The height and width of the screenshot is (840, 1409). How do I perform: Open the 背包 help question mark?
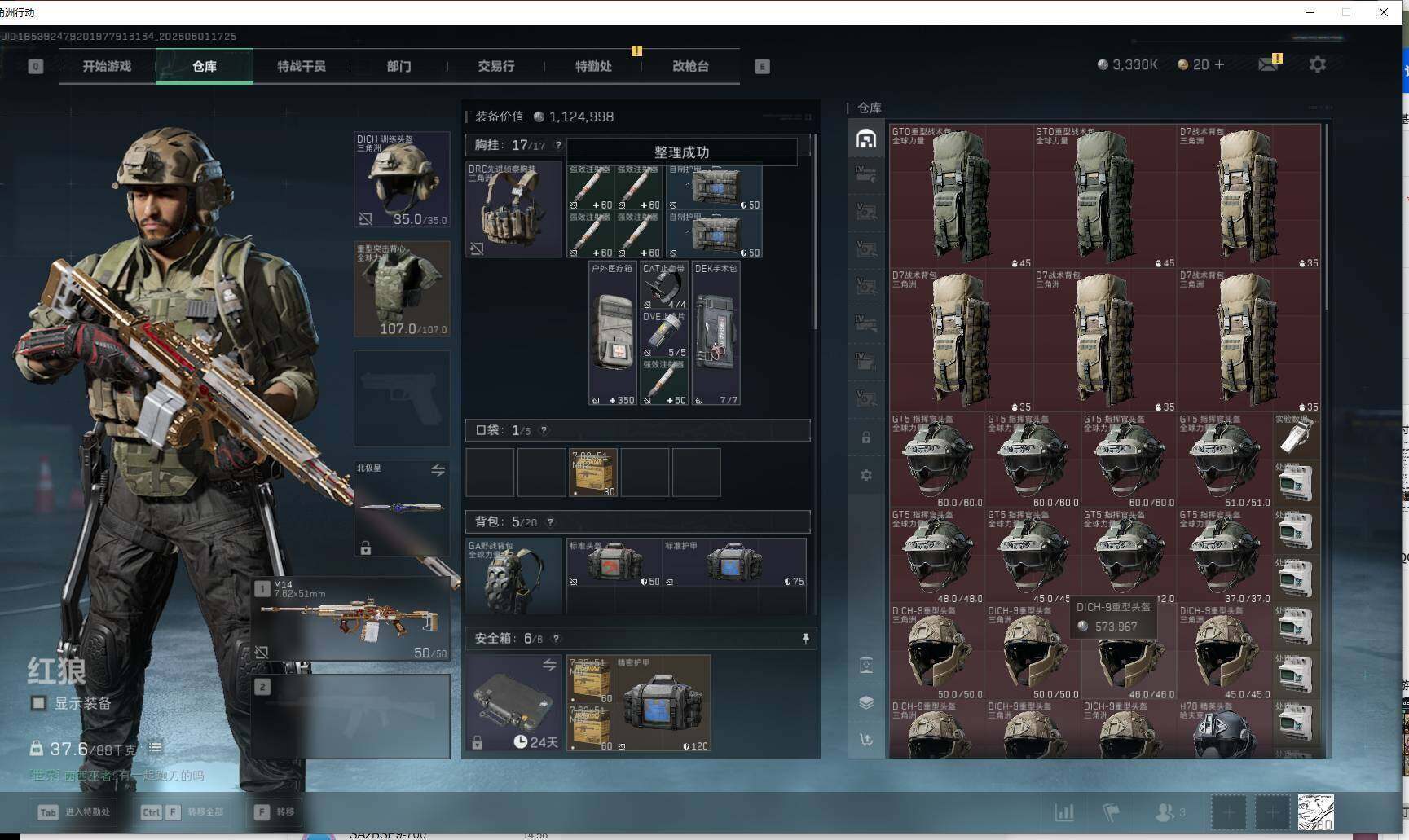click(x=550, y=522)
